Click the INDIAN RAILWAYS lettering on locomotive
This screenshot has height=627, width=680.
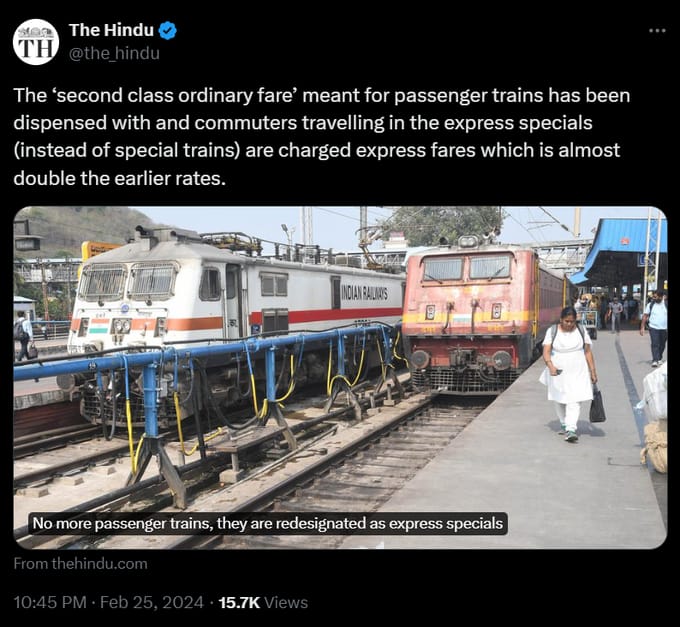364,294
